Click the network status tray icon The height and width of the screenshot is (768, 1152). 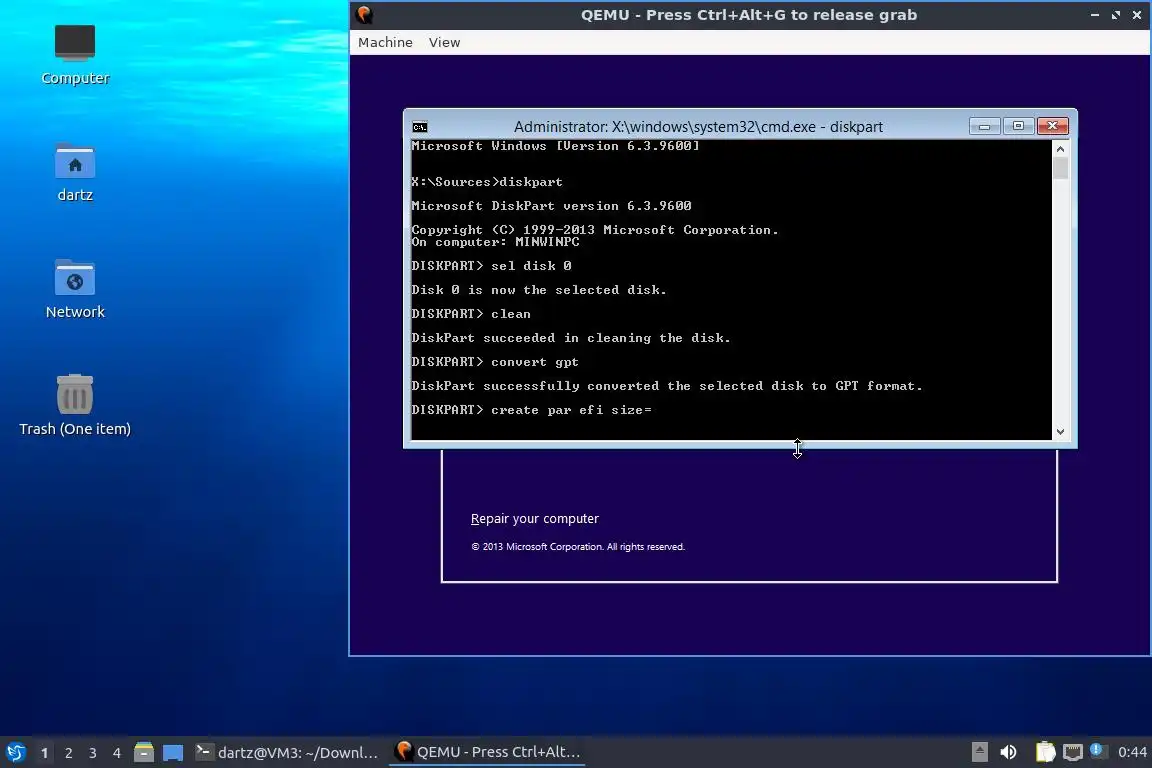point(1073,752)
